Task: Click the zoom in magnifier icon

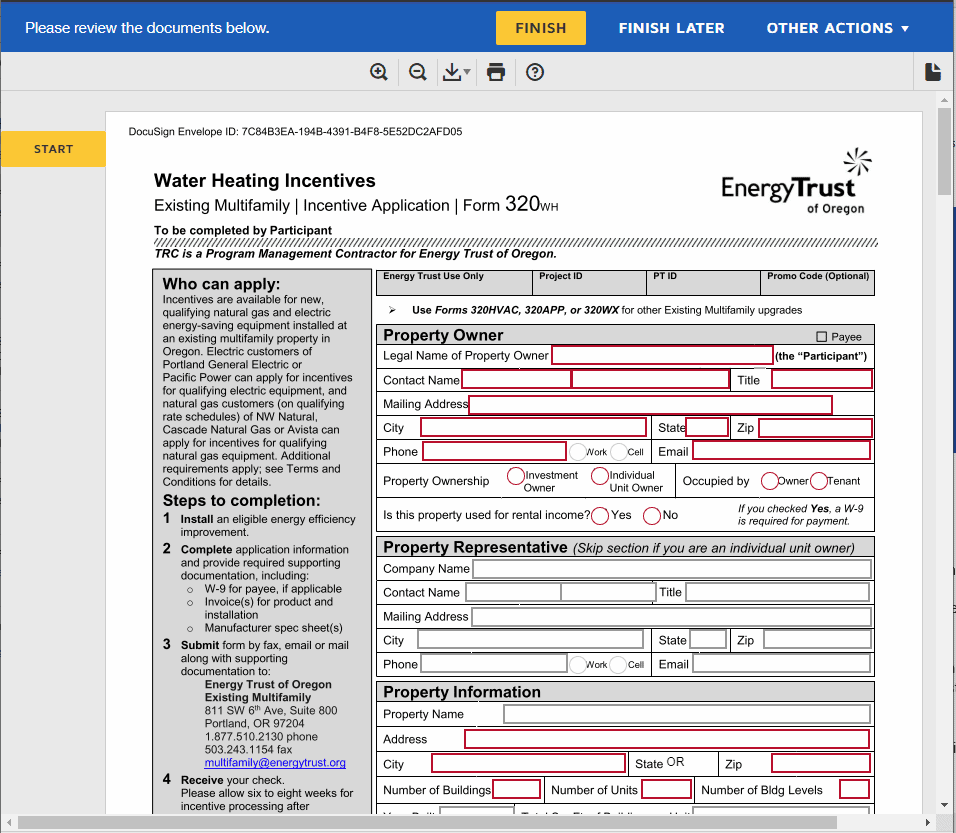Action: point(379,72)
